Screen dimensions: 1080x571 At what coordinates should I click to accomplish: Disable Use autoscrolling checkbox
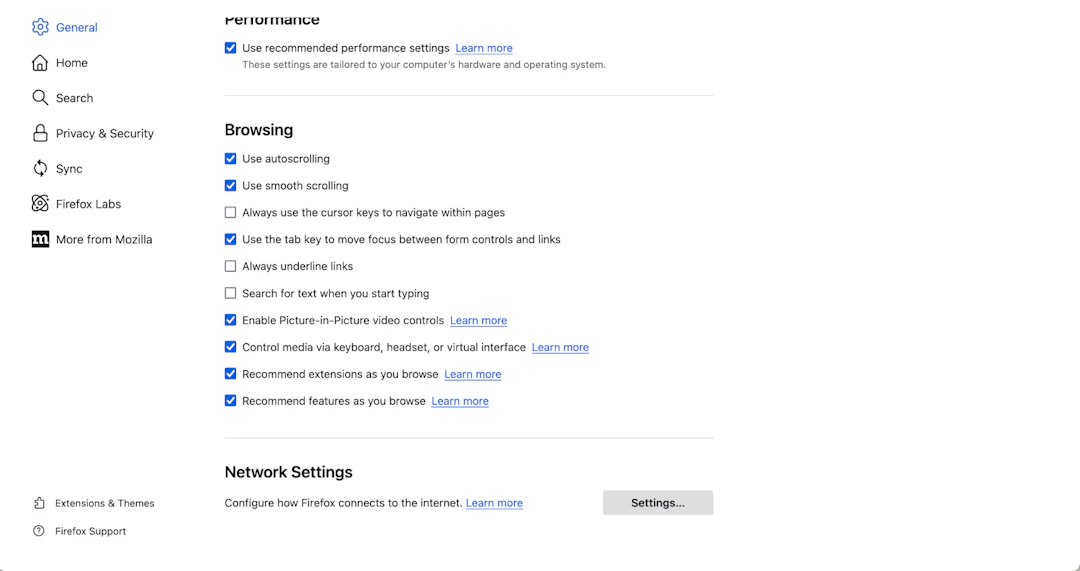click(x=230, y=158)
